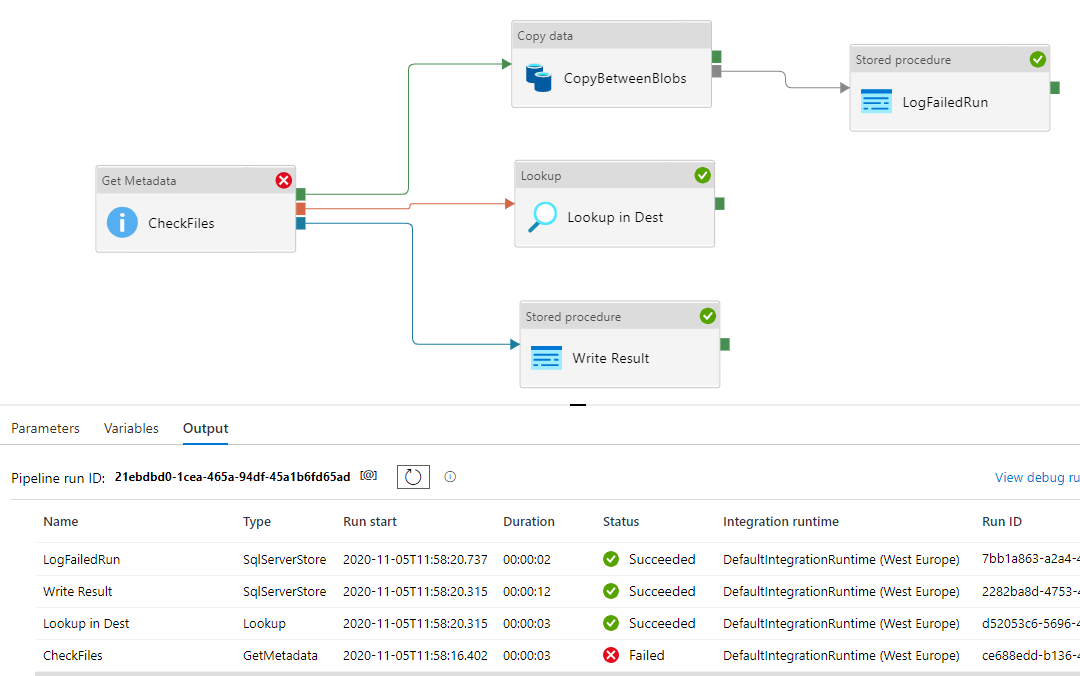Click the green success output port on CopyBetweenBlobs
The height and width of the screenshot is (676, 1080).
[717, 57]
